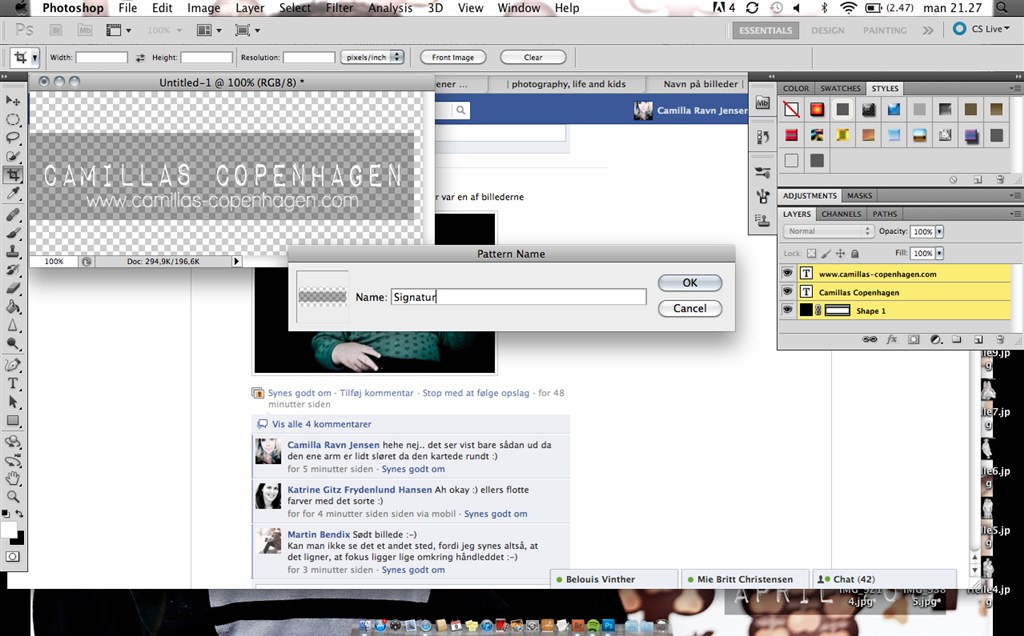
Task: Open the Styles panel options menu
Action: tap(1014, 88)
